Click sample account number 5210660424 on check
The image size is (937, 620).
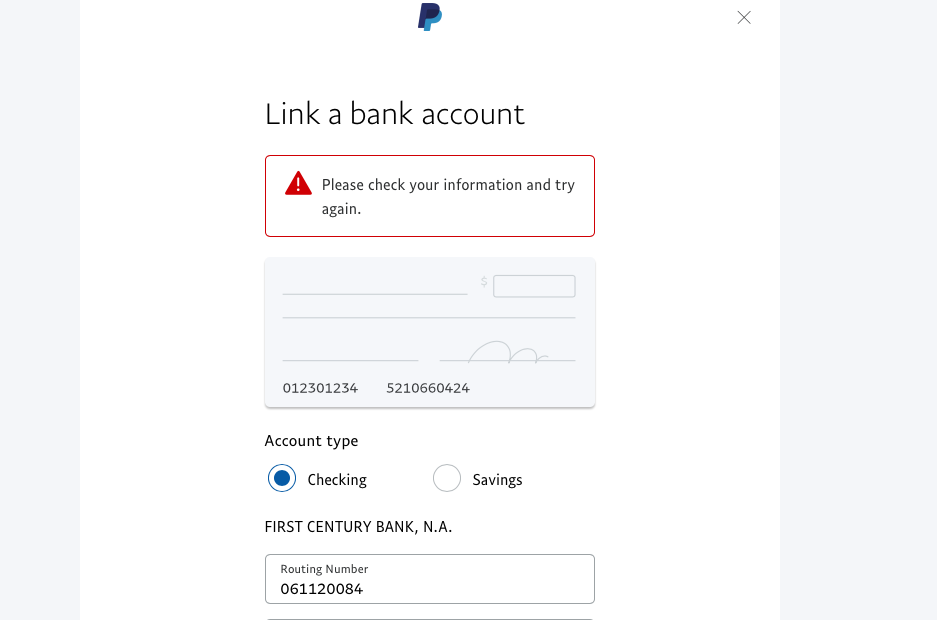pos(428,388)
